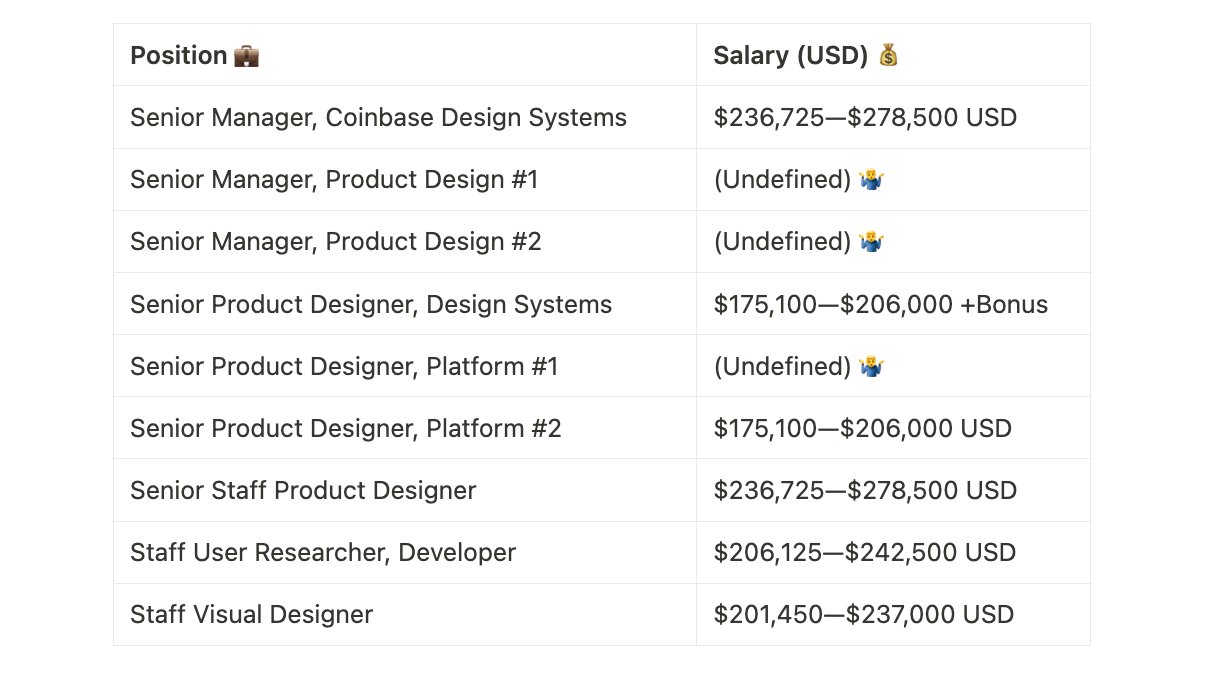Select Senior Product Designer, Design Systems row
1206x674 pixels.
click(x=602, y=304)
